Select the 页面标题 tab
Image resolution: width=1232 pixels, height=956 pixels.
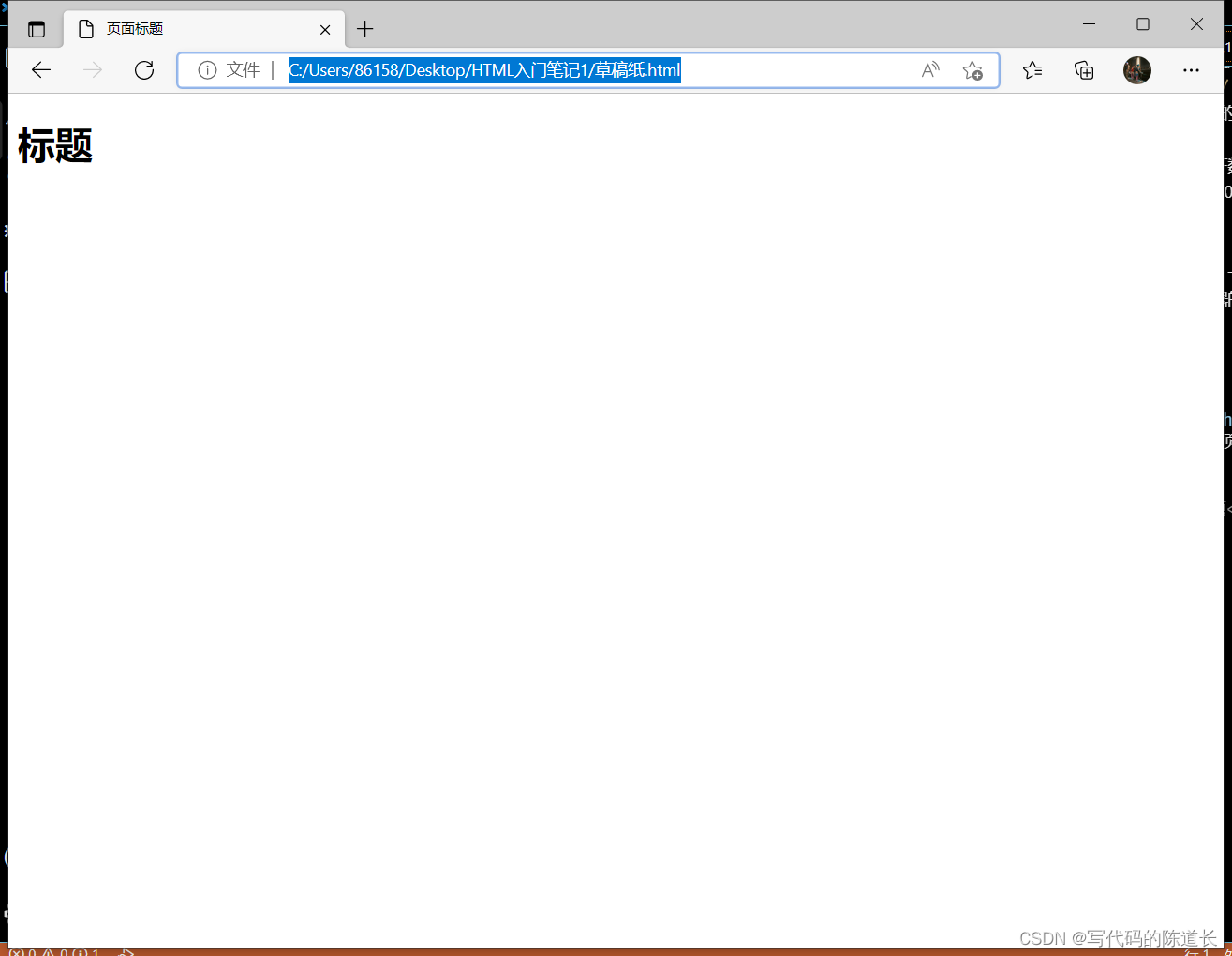pos(204,29)
